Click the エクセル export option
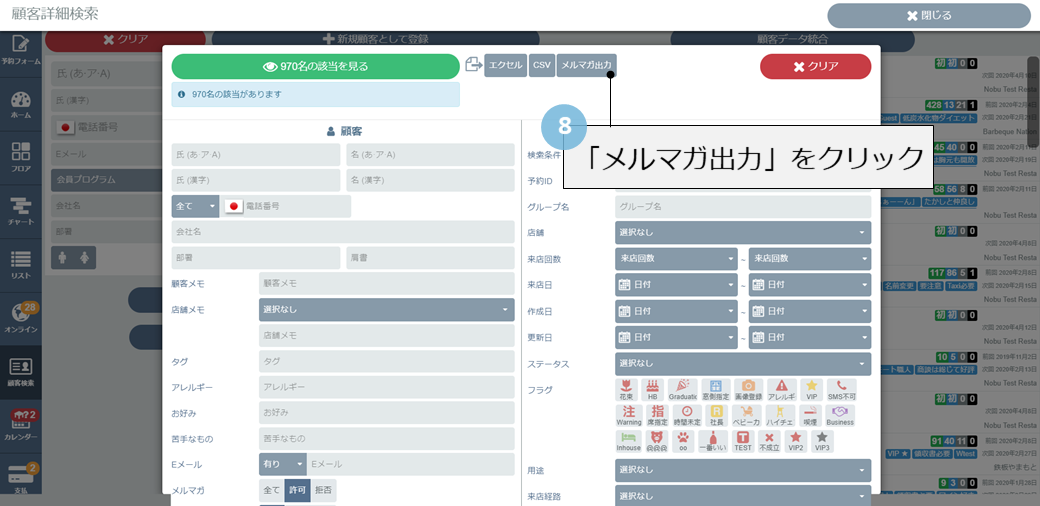The image size is (1040, 506). click(x=505, y=65)
